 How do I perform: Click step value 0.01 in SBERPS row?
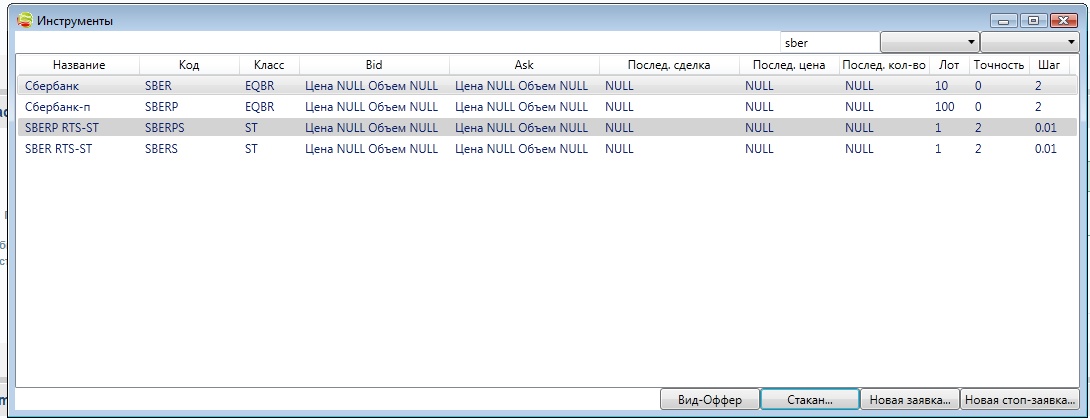pos(1046,128)
